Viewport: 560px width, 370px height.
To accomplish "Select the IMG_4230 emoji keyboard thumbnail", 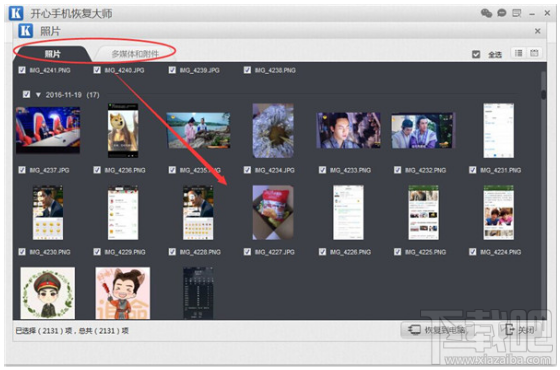I will 48,213.
